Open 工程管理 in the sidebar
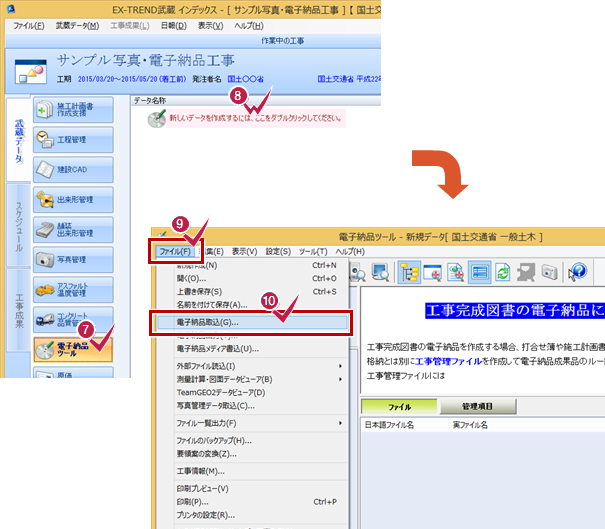Viewport: 605px width, 529px height. (73, 140)
